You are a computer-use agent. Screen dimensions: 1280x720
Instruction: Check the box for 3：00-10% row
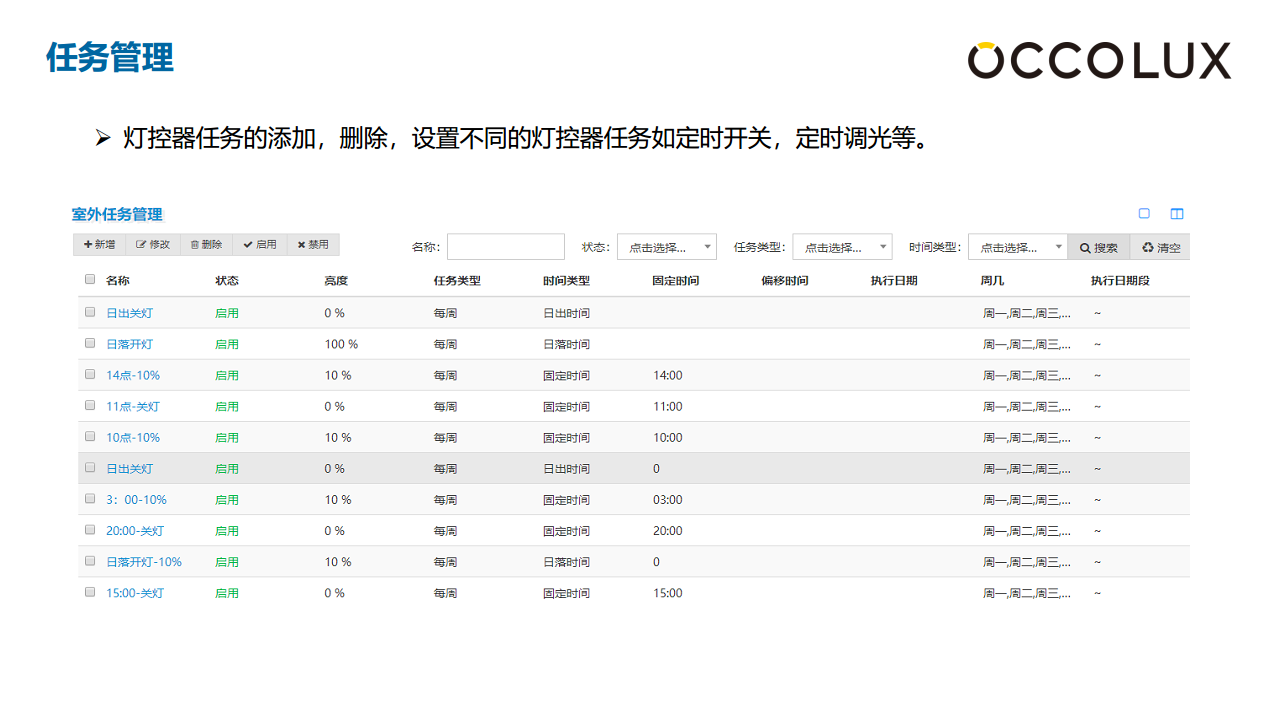tap(90, 498)
